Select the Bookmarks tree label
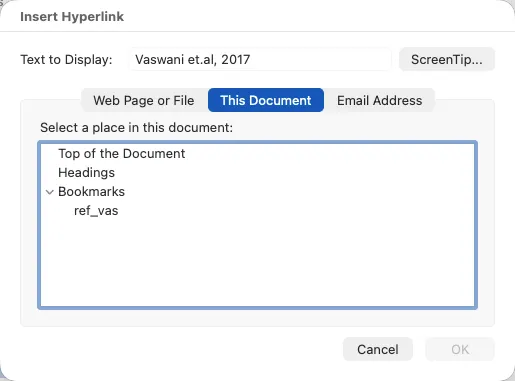The width and height of the screenshot is (515, 381). [91, 192]
